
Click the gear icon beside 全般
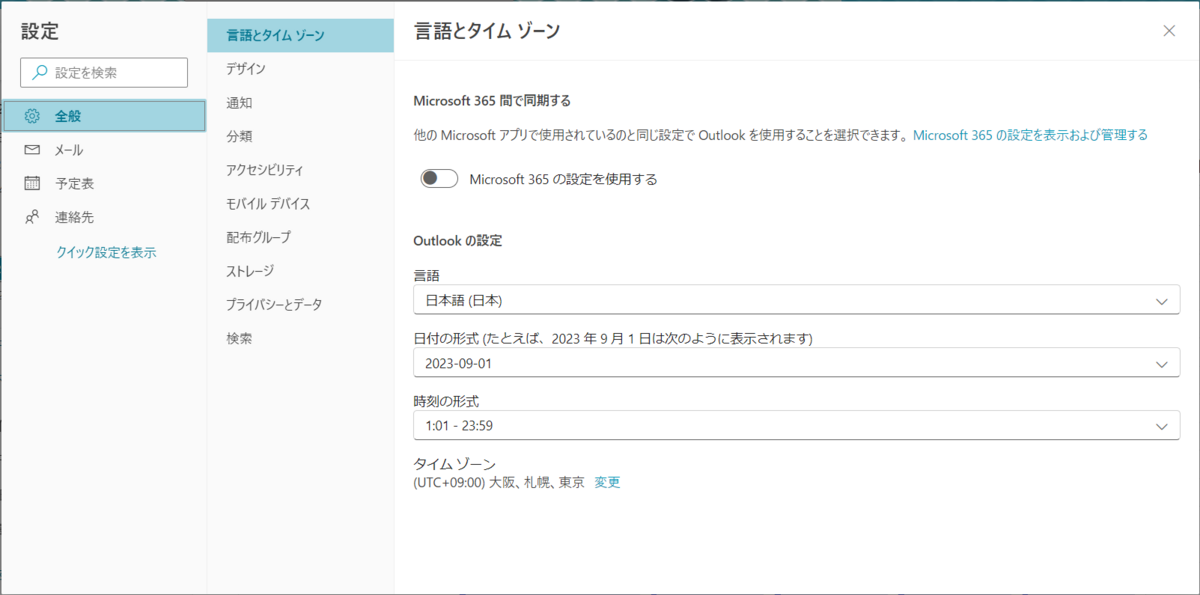(32, 116)
